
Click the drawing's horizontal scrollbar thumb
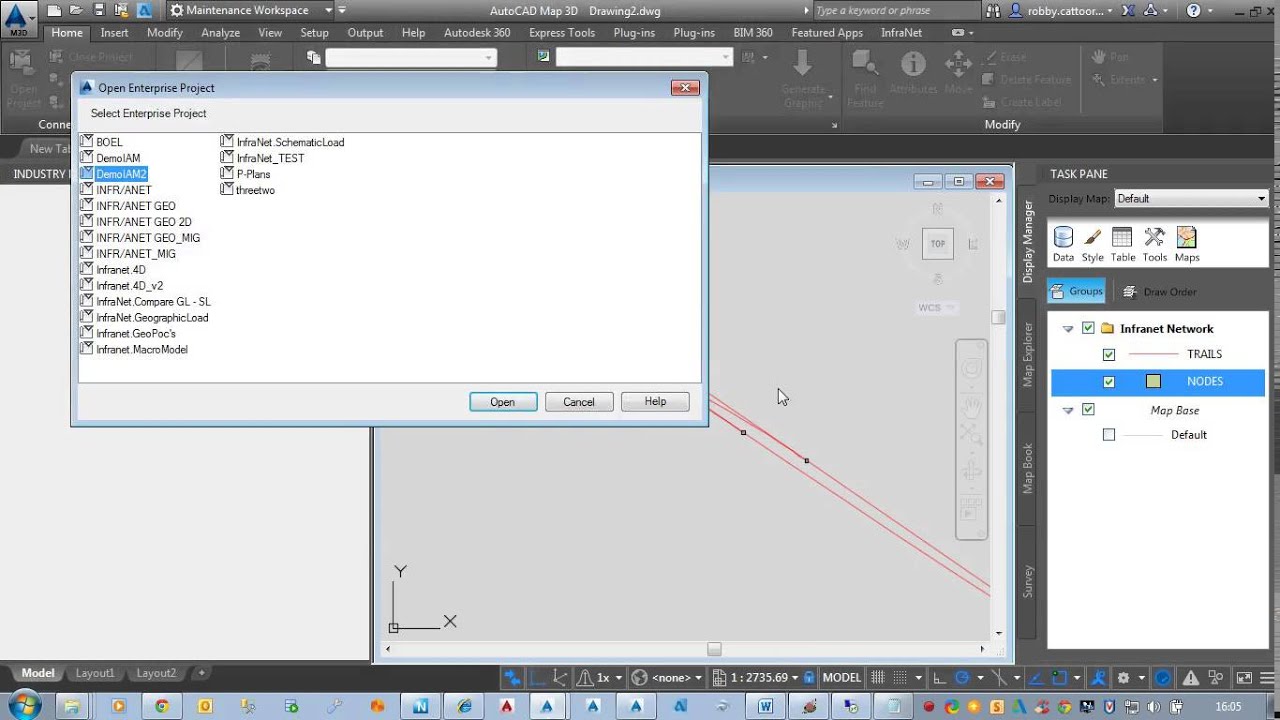[x=714, y=649]
